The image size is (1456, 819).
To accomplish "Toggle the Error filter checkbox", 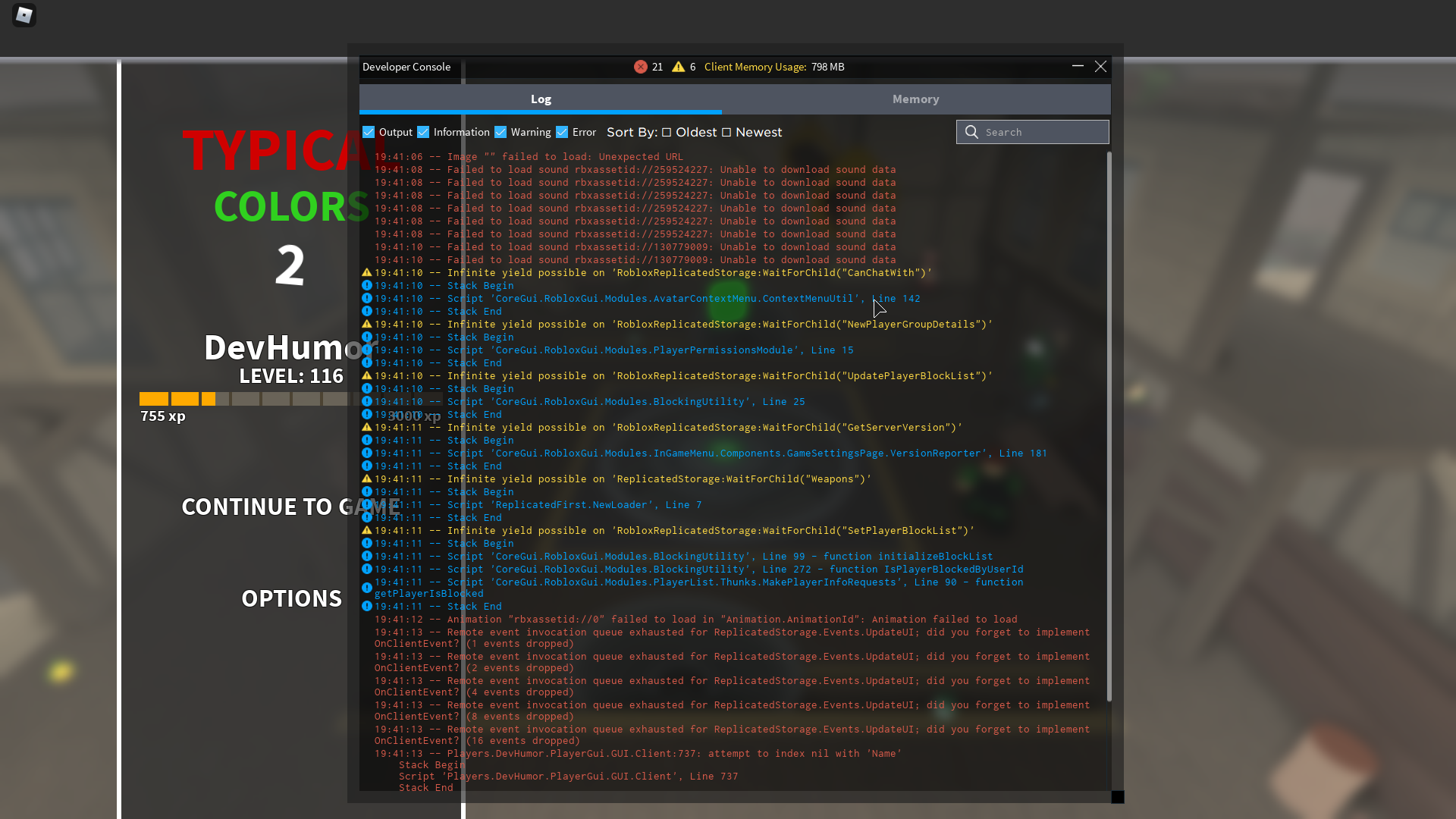I will pos(562,132).
